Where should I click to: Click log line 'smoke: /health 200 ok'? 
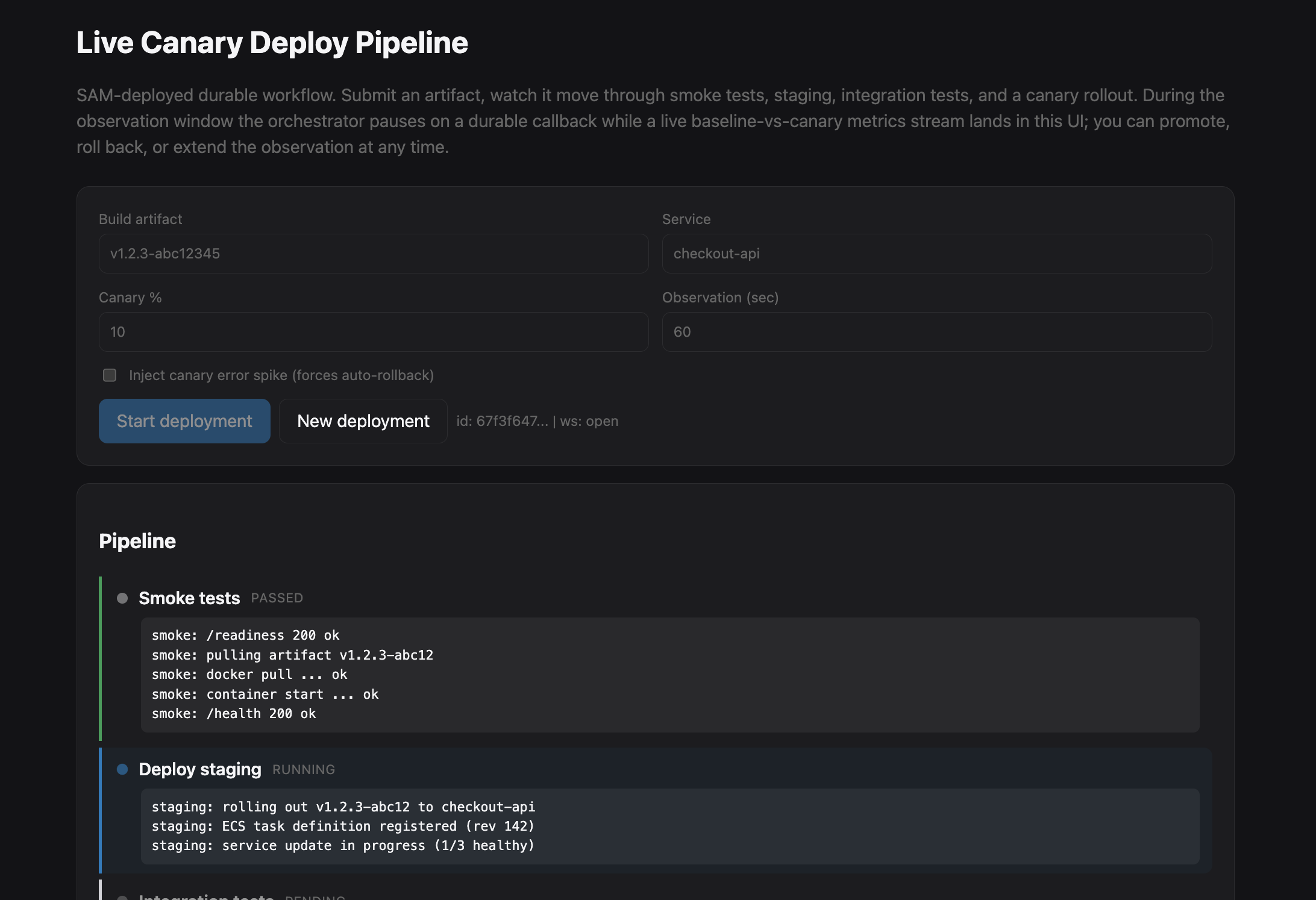234,714
